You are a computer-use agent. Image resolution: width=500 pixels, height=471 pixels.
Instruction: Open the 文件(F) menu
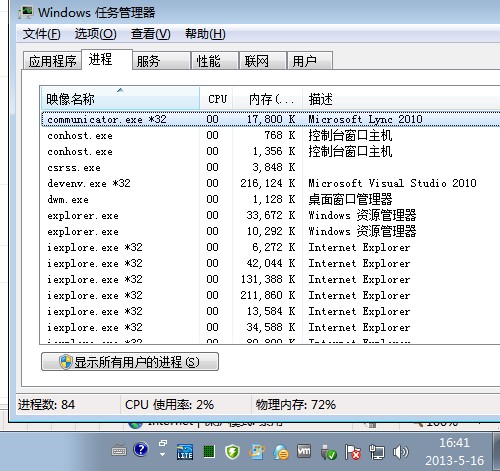(x=41, y=34)
